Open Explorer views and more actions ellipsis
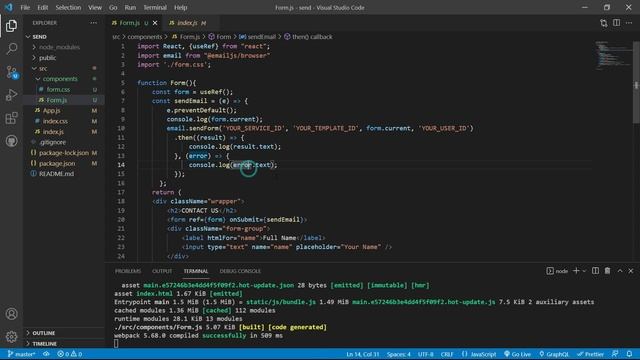This screenshot has width=640, height=360. (93, 23)
